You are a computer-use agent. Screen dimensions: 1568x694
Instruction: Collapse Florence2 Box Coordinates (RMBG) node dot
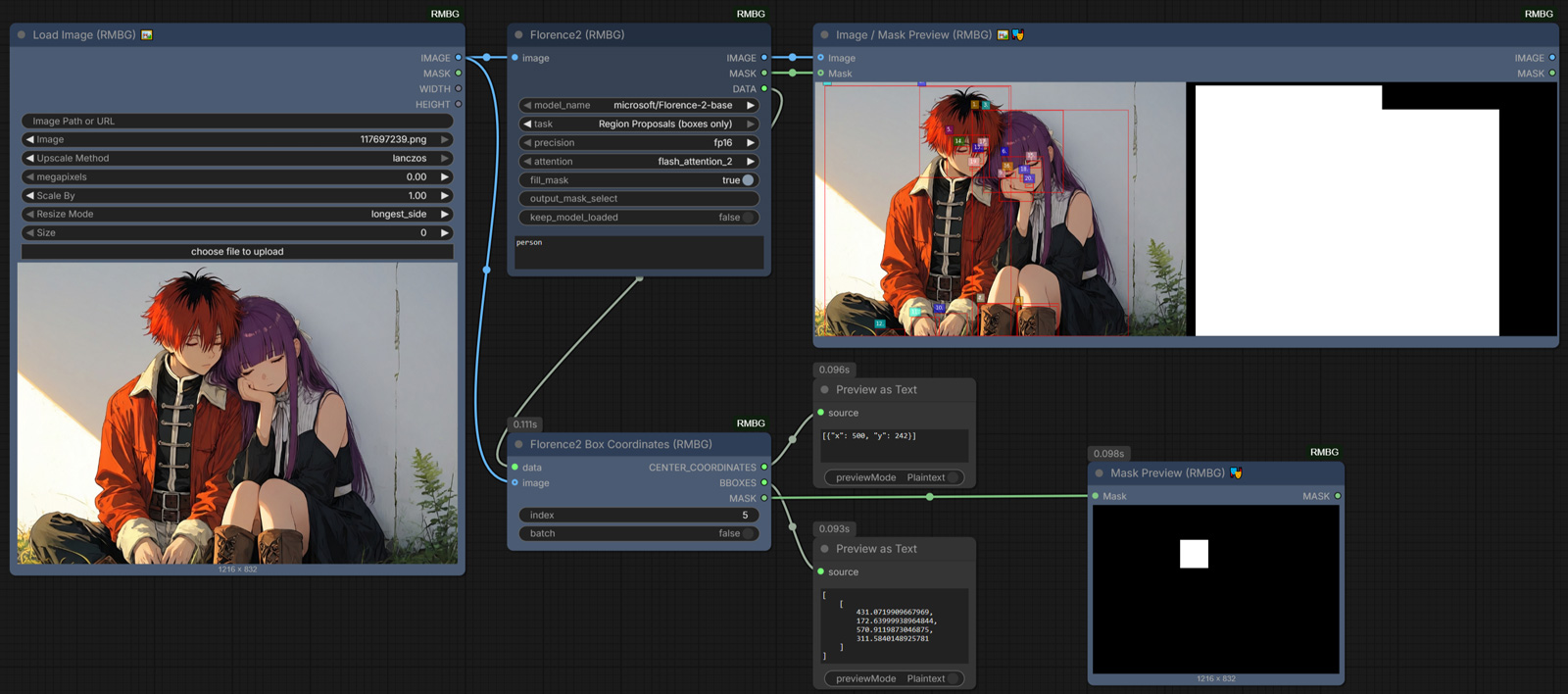point(519,444)
